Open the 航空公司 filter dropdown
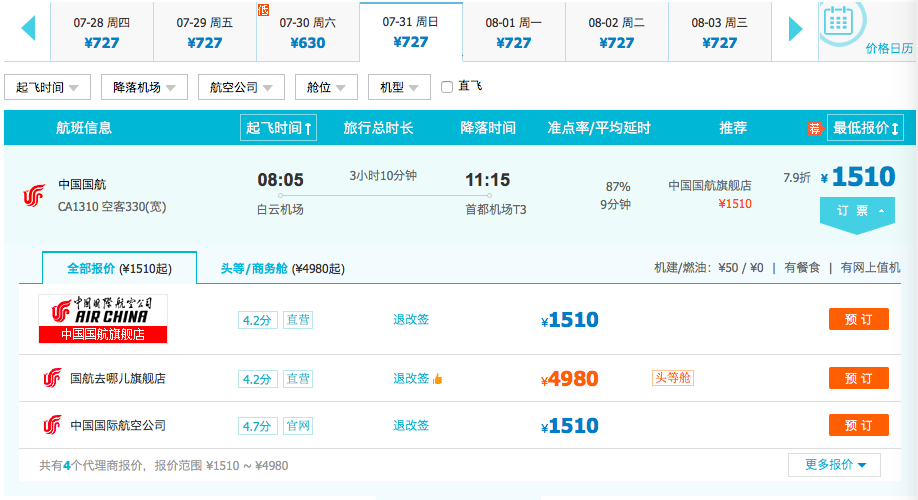 click(x=241, y=87)
